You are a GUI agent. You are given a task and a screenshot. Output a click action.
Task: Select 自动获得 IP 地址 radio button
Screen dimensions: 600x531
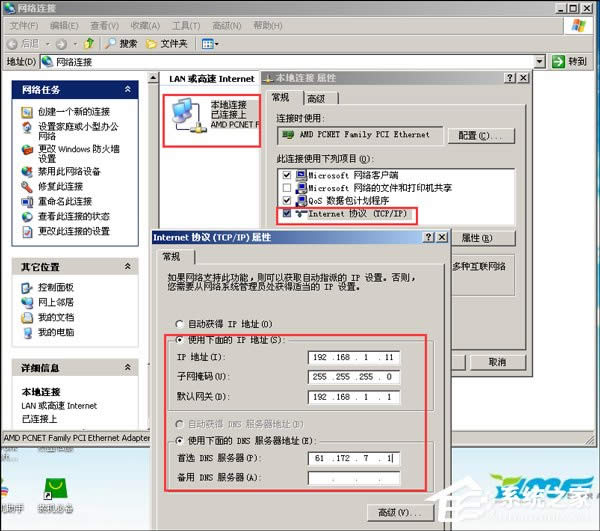click(x=180, y=324)
